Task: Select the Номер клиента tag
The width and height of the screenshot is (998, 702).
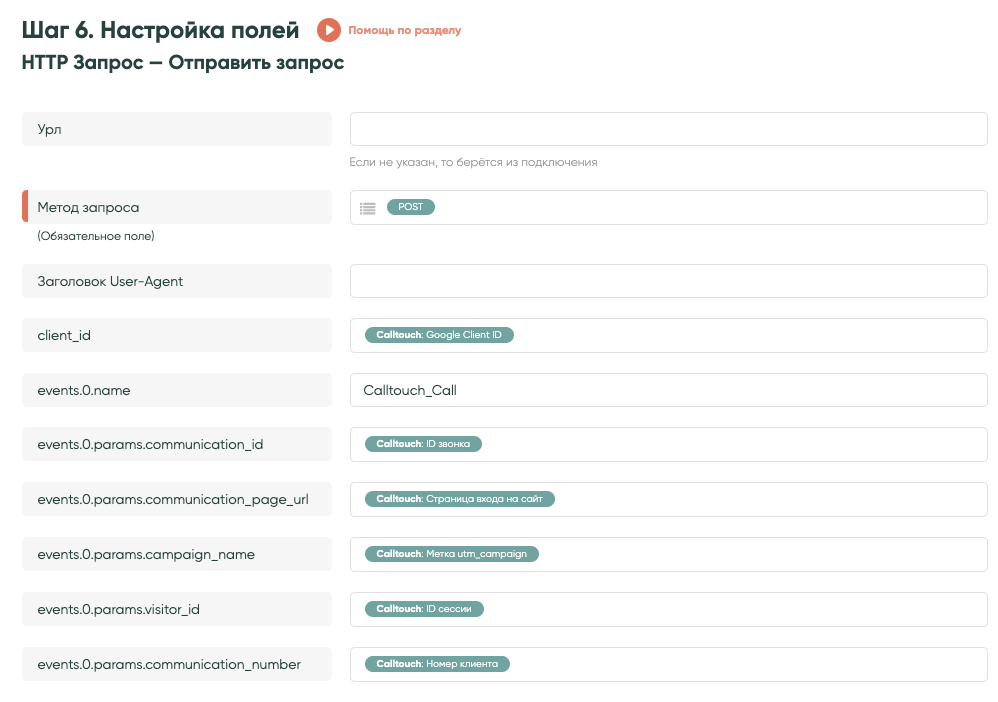Action: tap(436, 663)
